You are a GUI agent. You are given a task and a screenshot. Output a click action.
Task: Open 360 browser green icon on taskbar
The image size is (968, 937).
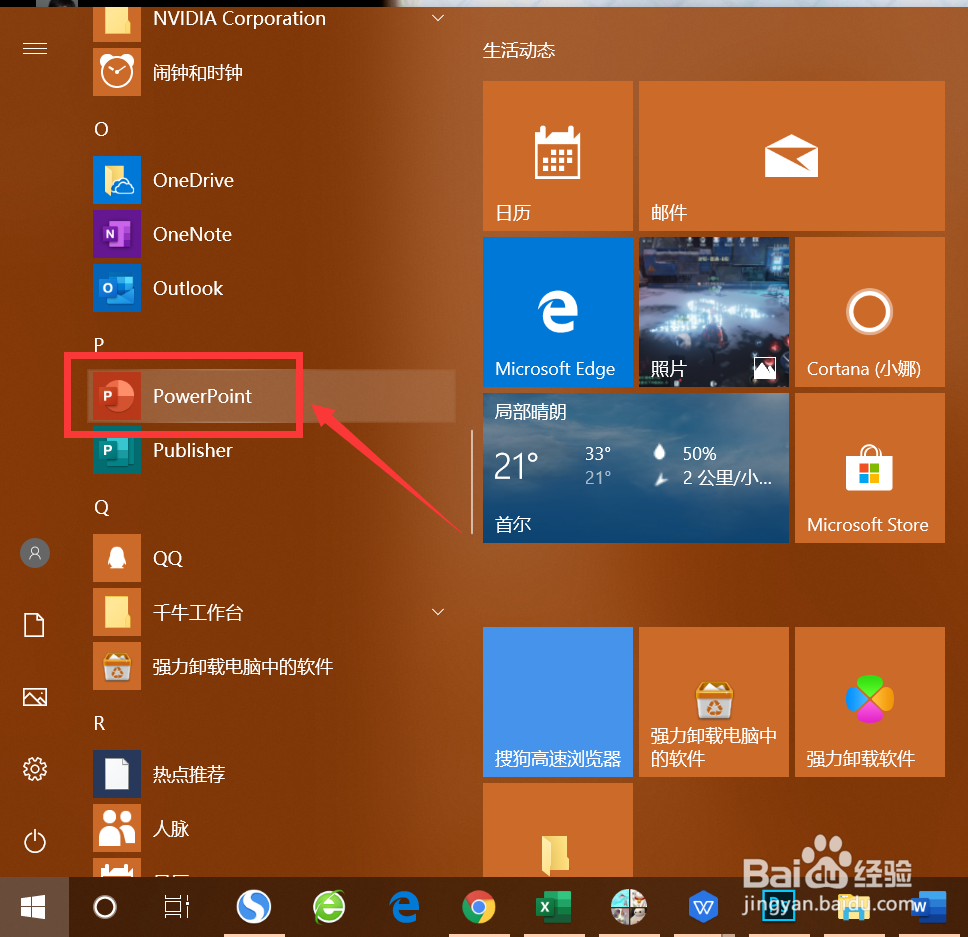click(329, 907)
